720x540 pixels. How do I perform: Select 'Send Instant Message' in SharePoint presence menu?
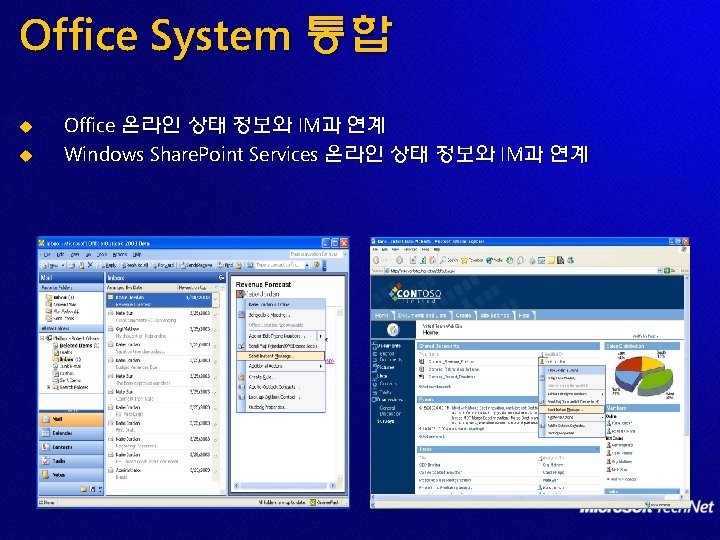tap(572, 410)
